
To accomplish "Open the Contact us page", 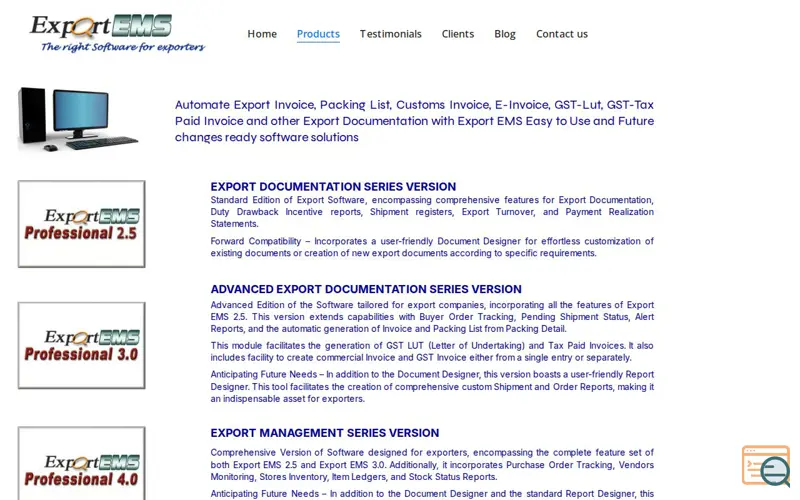I will click(x=562, y=34).
